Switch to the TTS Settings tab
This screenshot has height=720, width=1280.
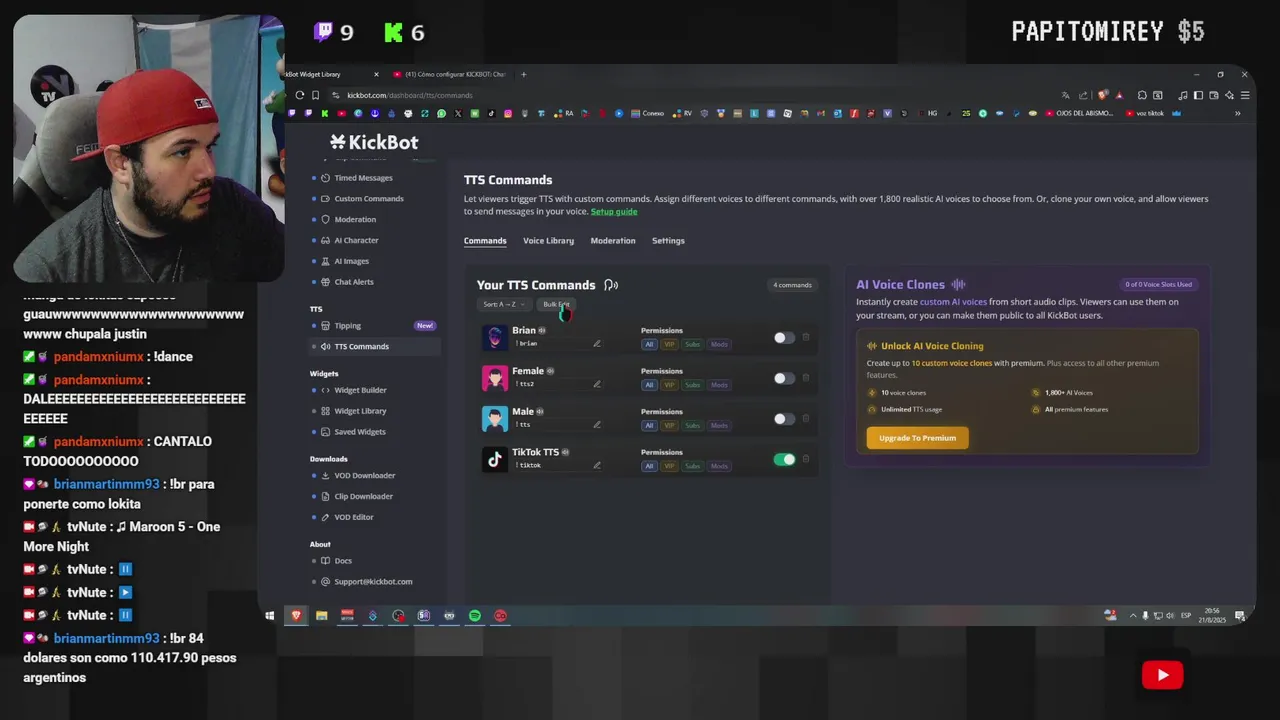(x=668, y=241)
